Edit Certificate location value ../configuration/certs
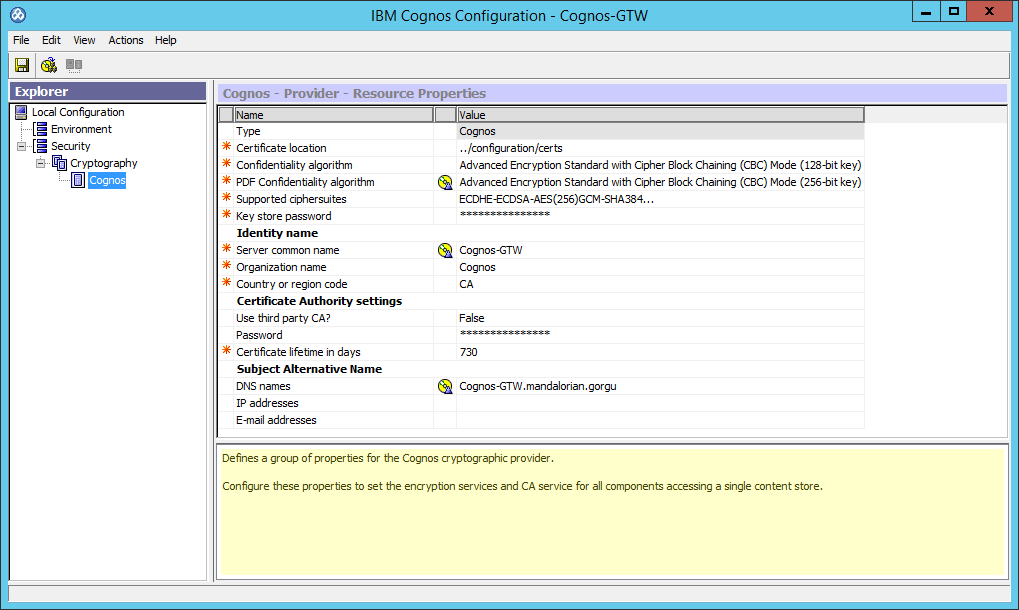This screenshot has width=1019, height=610. click(x=660, y=148)
